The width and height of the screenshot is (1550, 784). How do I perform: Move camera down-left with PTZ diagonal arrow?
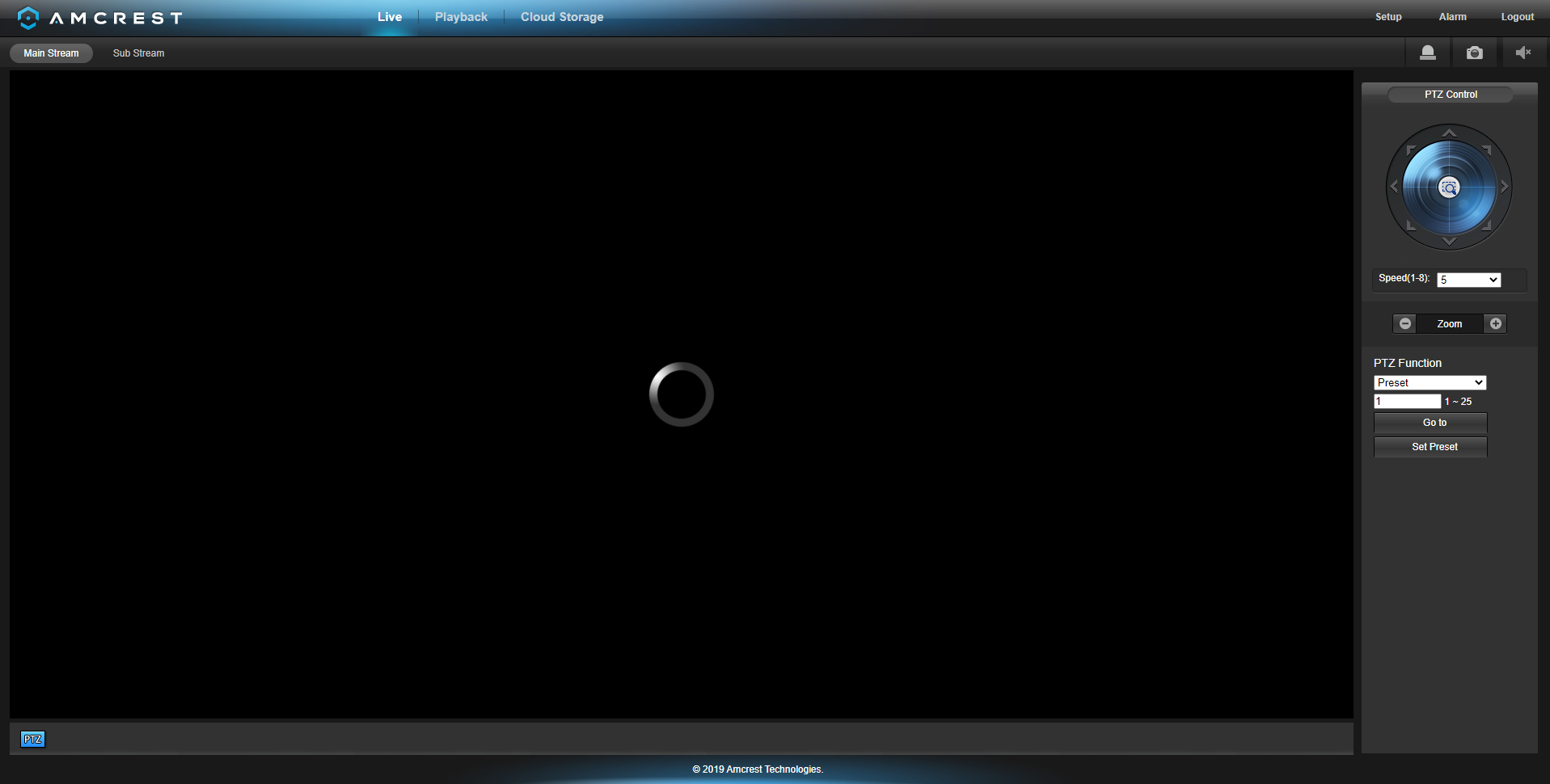(x=1411, y=226)
